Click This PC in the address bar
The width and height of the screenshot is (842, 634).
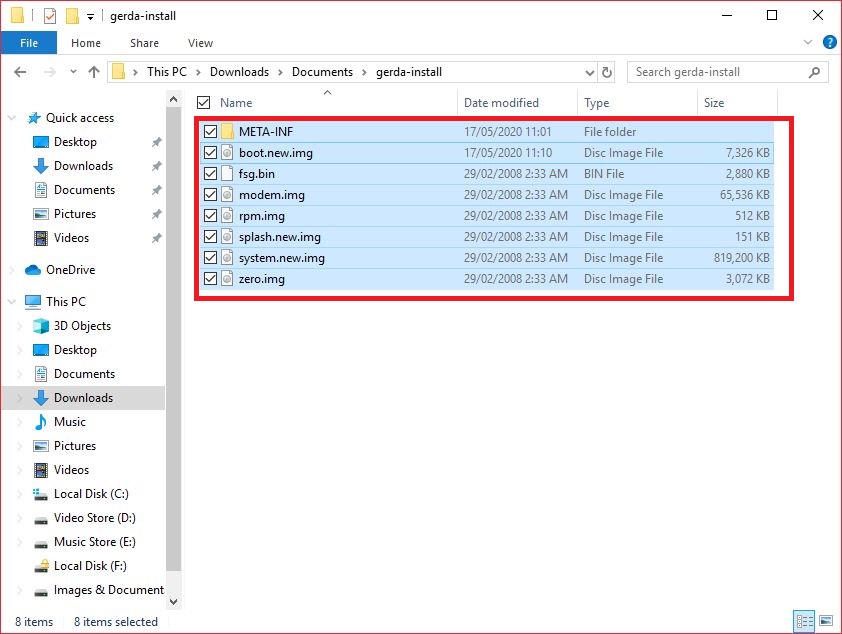(x=167, y=72)
